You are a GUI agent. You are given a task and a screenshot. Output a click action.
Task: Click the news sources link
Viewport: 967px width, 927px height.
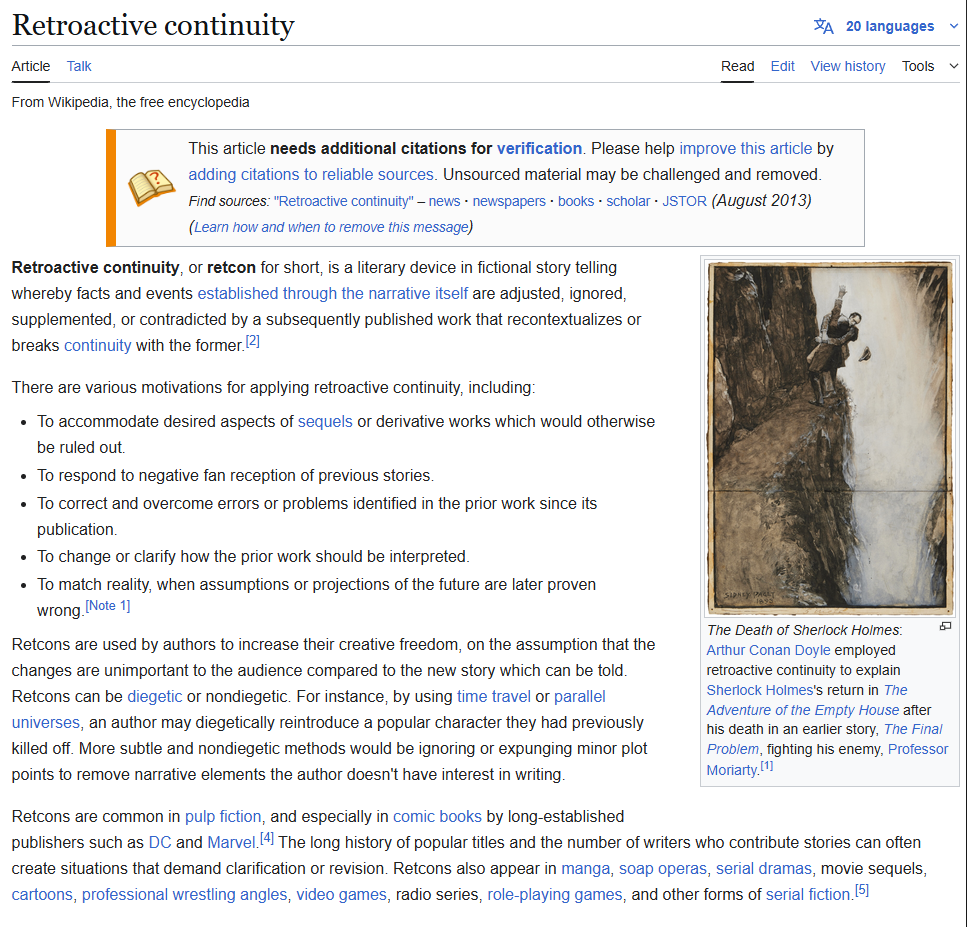[x=444, y=201]
